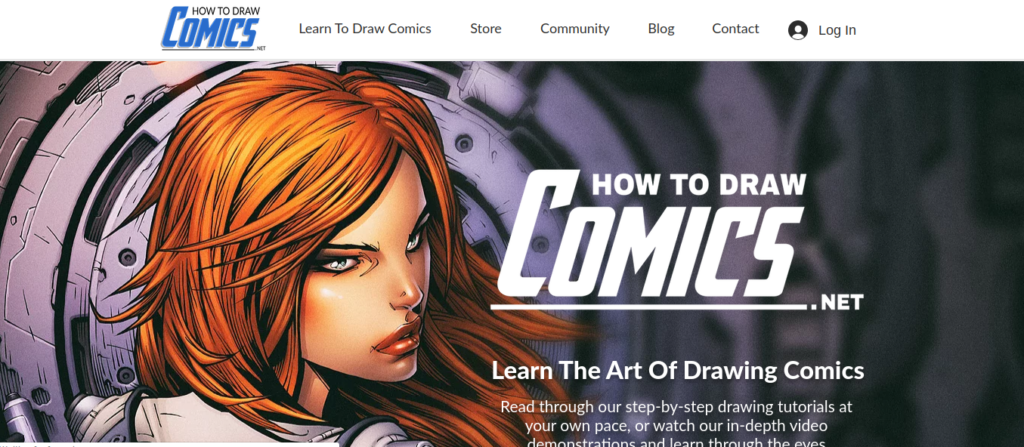Viewport: 1024px width, 447px height.
Task: Visit the Blog section
Action: pyautogui.click(x=661, y=29)
